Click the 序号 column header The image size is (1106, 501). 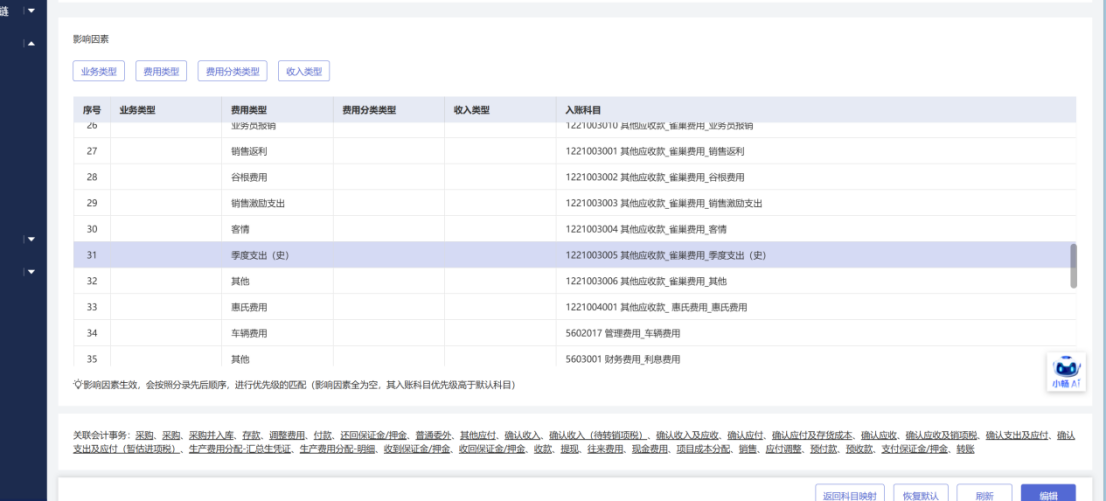coord(92,110)
